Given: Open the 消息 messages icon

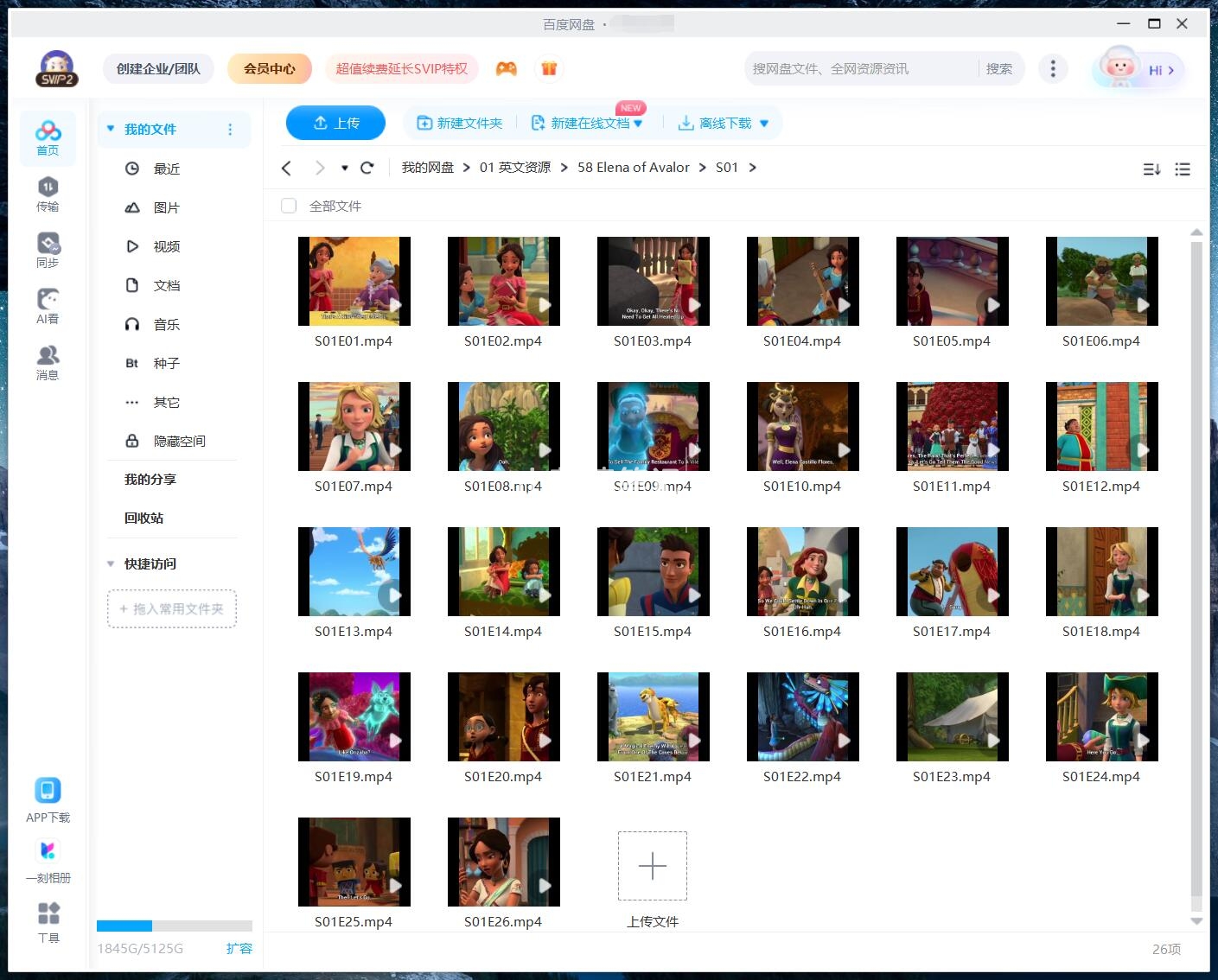Looking at the screenshot, I should coord(48,361).
